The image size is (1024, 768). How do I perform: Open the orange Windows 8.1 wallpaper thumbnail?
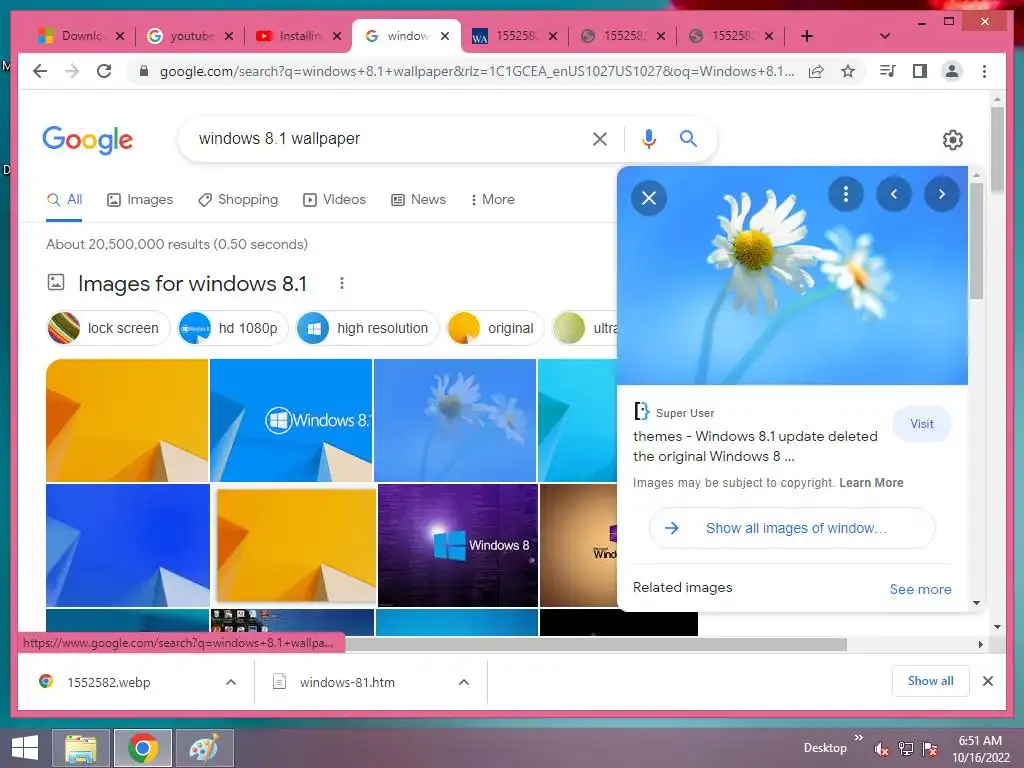pyautogui.click(x=127, y=421)
